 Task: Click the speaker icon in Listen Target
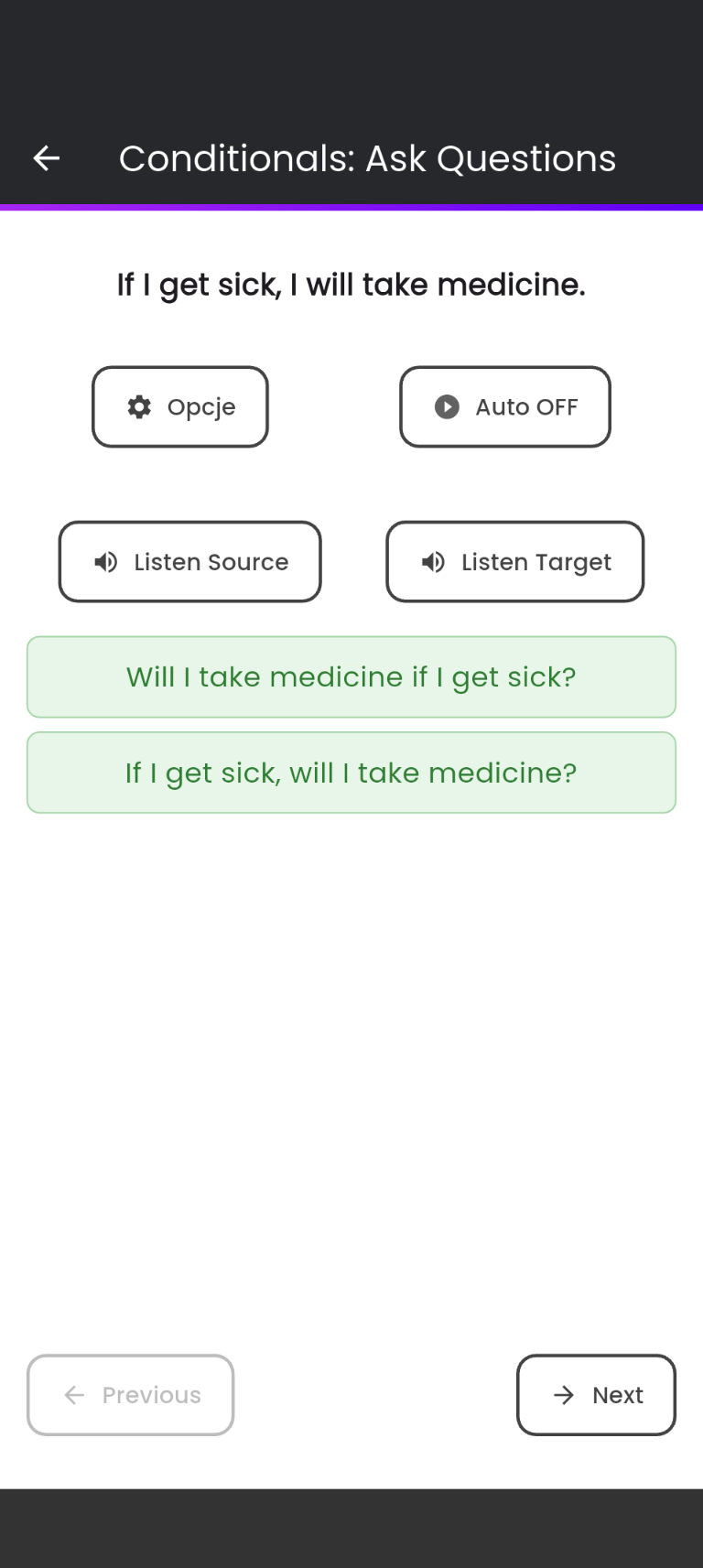click(x=433, y=562)
